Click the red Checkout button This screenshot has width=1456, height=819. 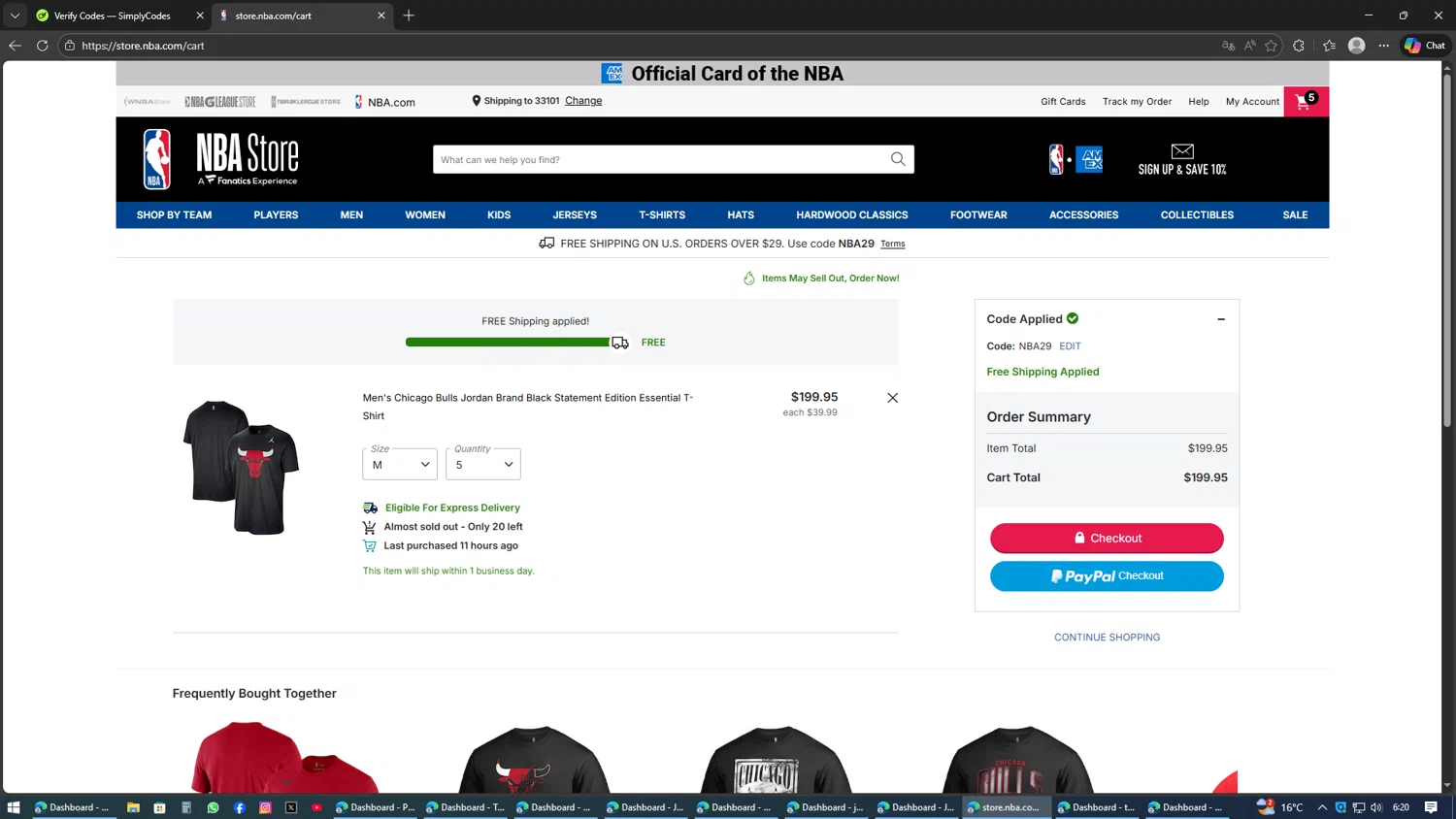1107,538
